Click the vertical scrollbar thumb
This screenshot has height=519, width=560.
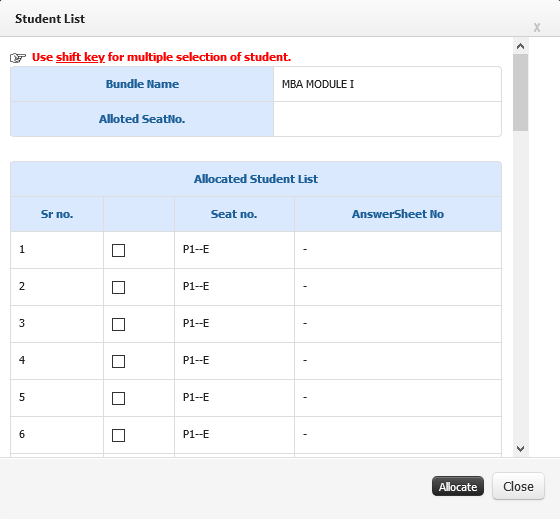click(520, 93)
